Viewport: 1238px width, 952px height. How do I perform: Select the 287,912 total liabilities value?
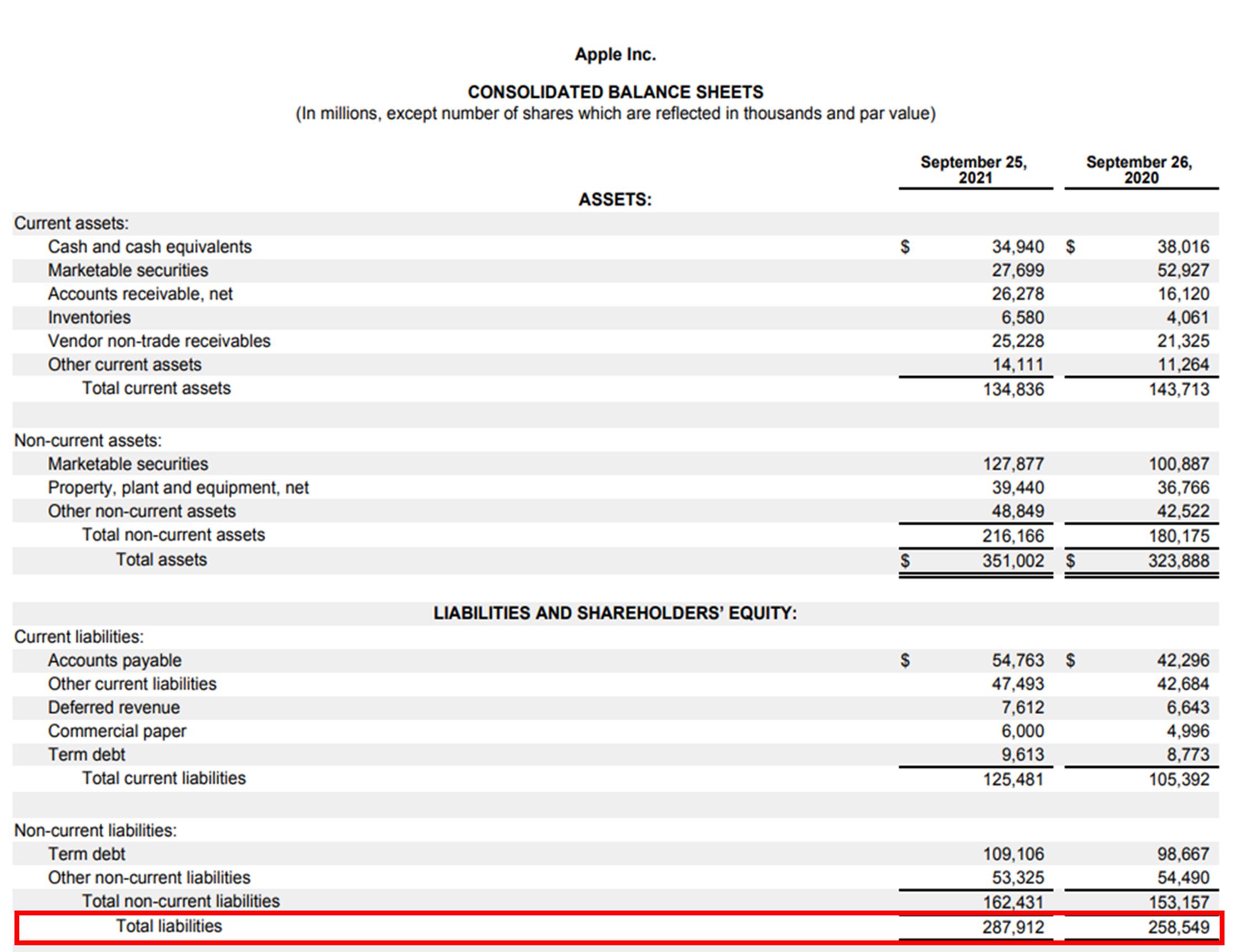[x=1013, y=928]
